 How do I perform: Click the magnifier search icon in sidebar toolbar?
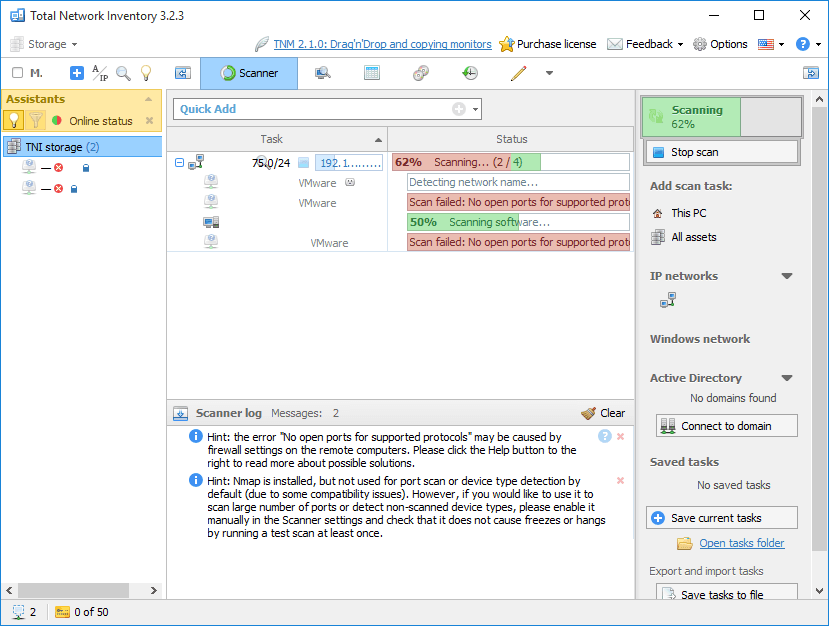click(x=123, y=73)
